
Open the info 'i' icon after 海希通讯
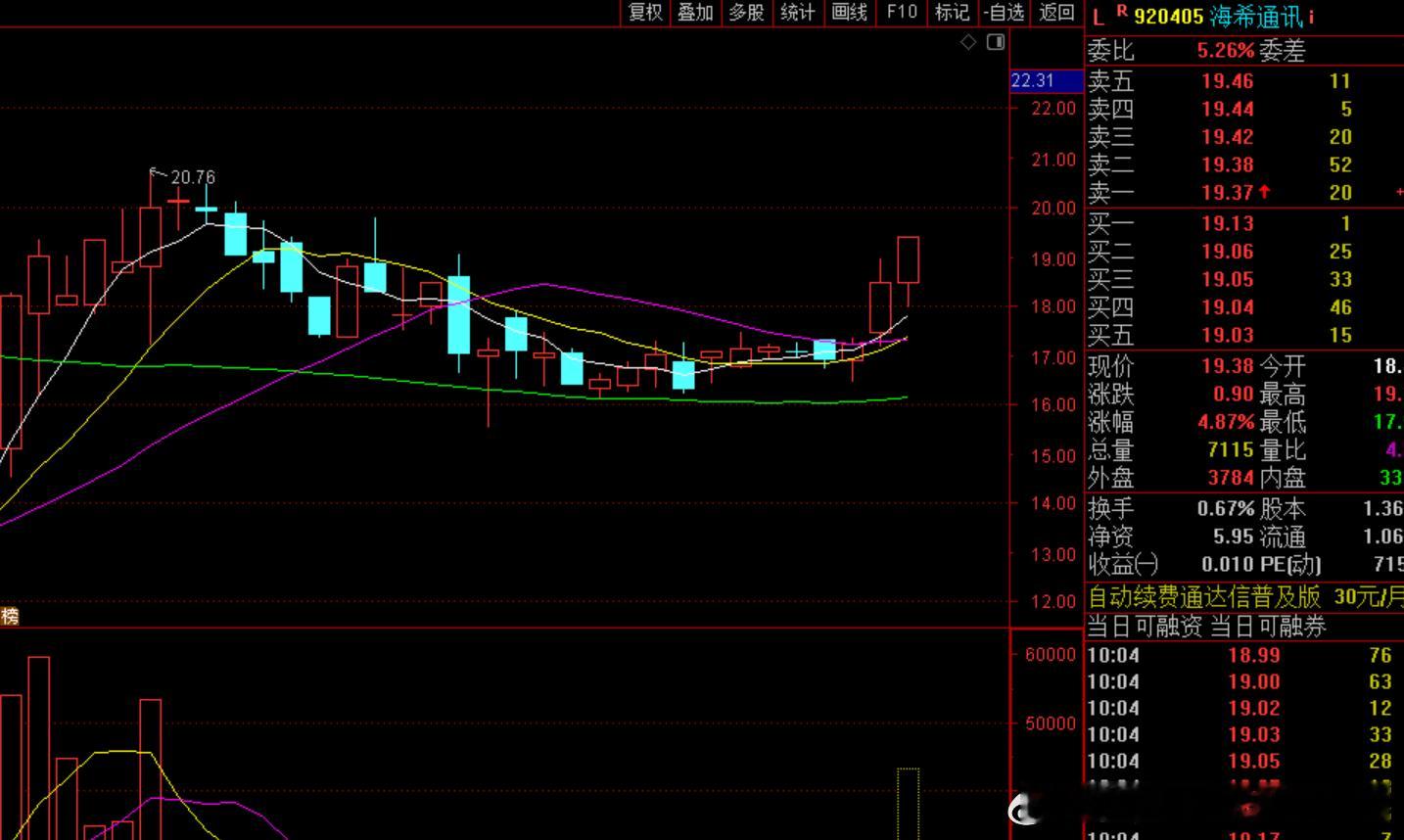pos(1312,17)
